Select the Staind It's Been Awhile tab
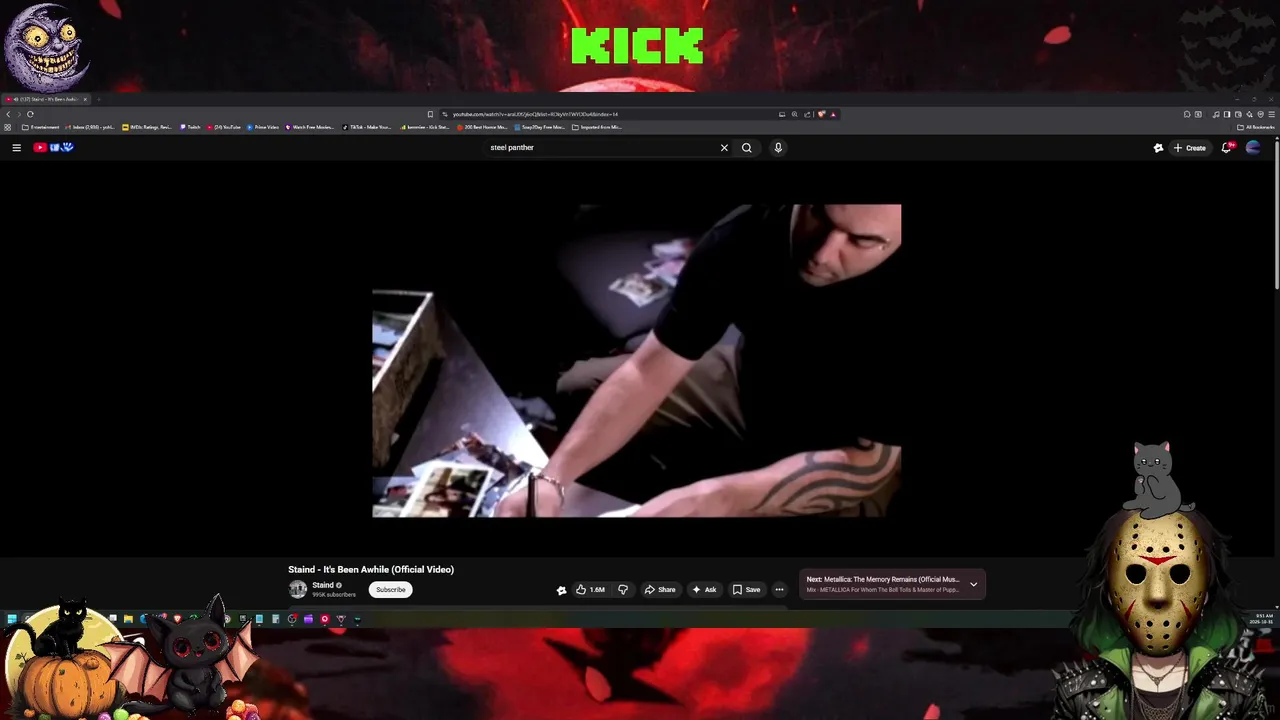 tap(45, 99)
